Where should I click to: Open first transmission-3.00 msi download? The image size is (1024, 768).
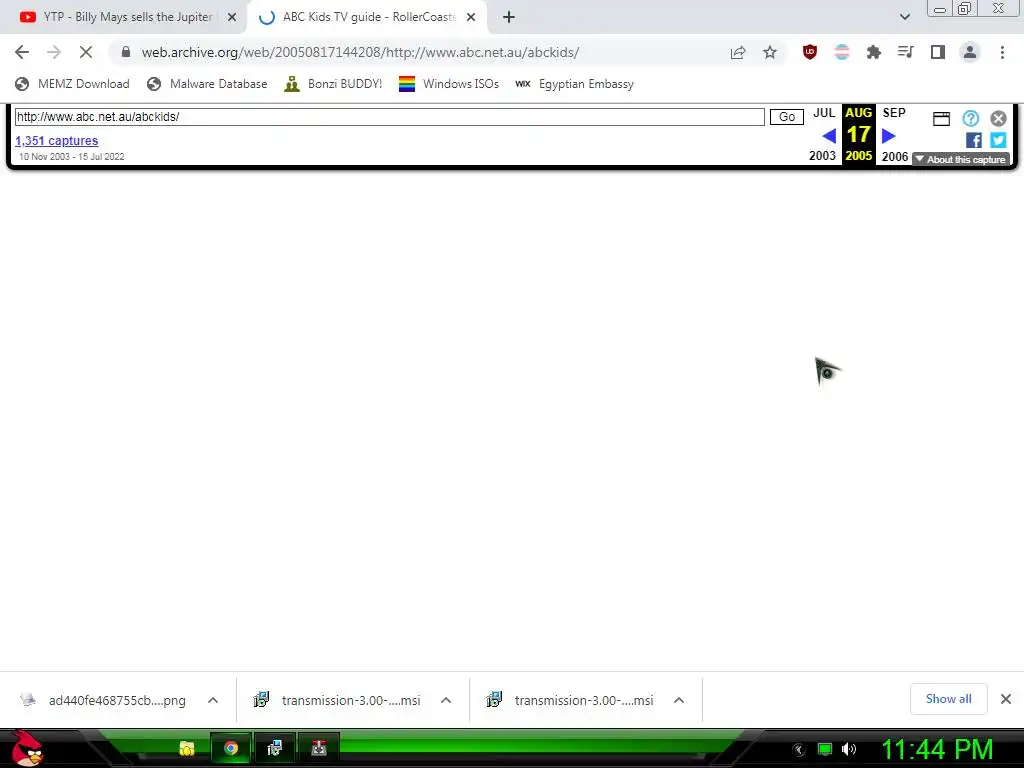click(338, 700)
